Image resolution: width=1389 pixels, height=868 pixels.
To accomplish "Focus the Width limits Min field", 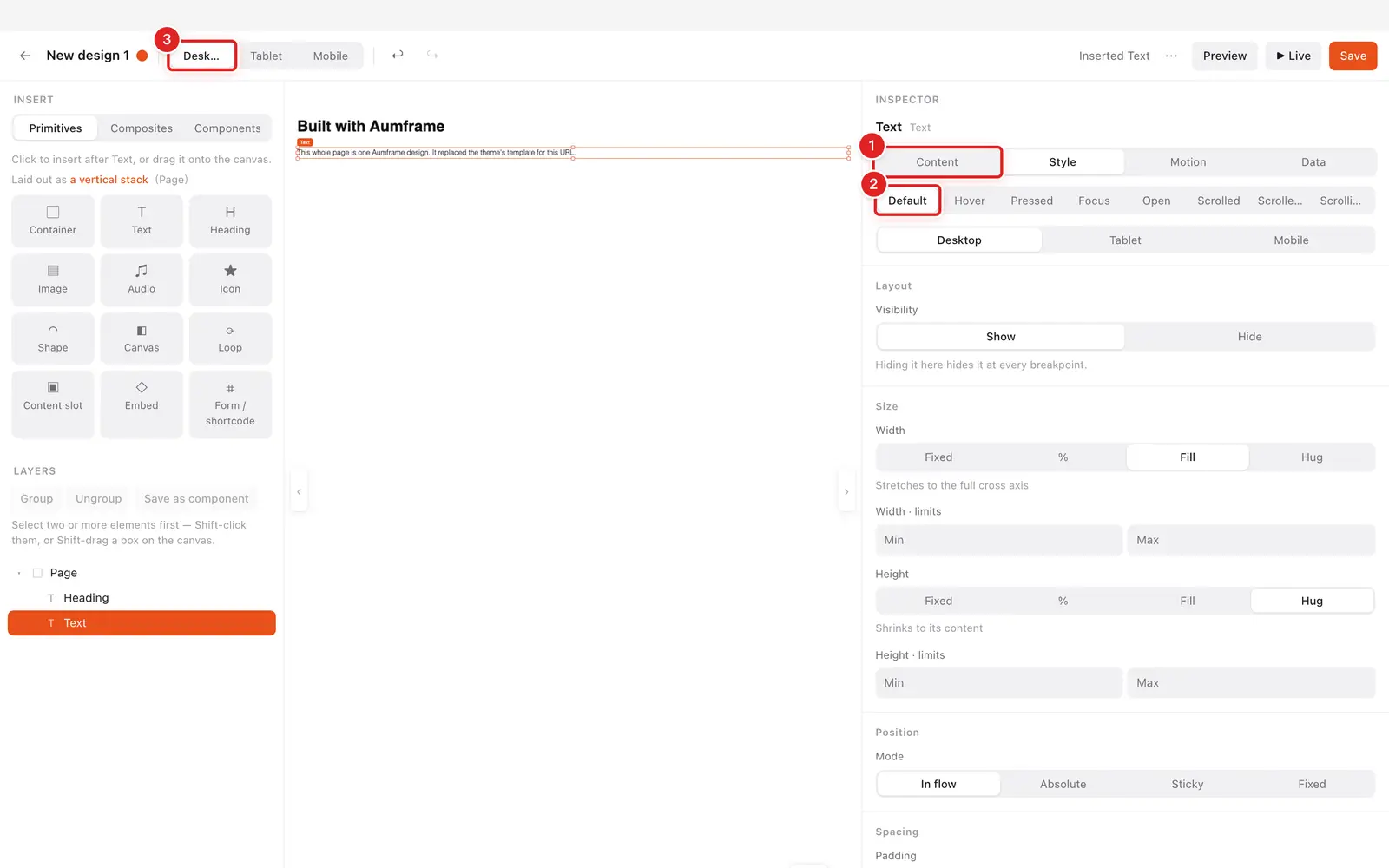I will coord(998,540).
